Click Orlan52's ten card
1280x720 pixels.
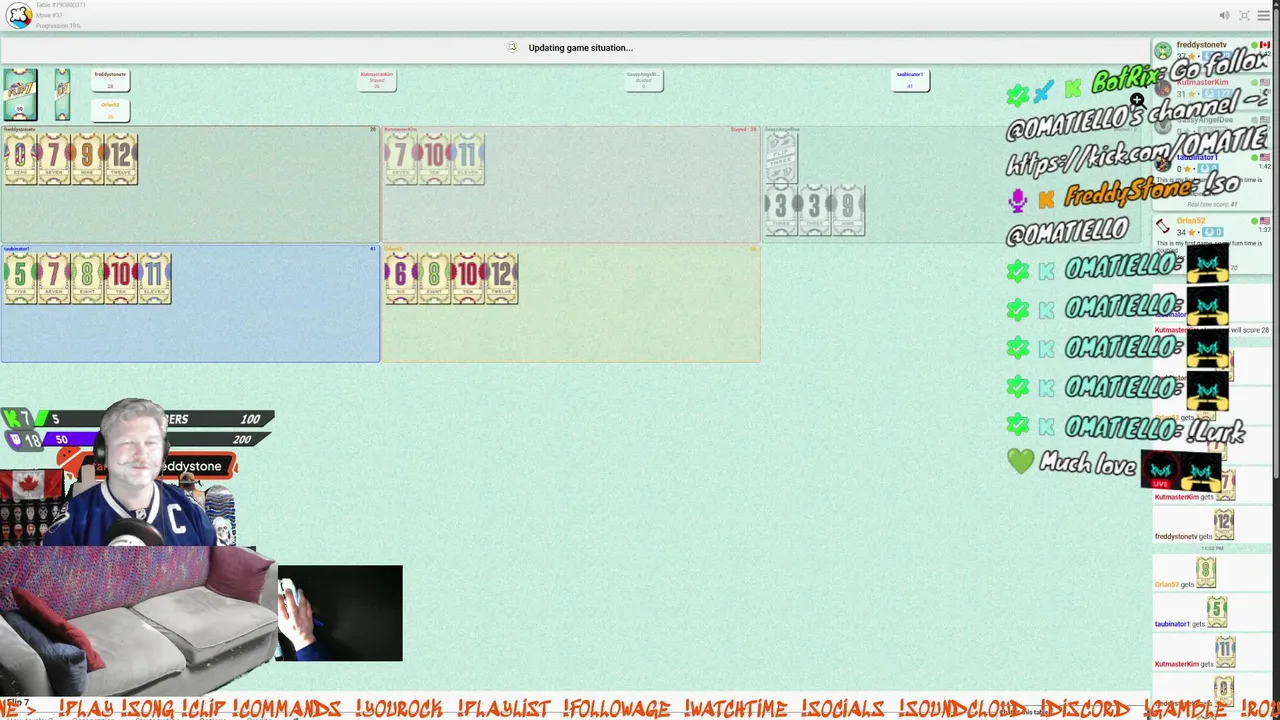[x=468, y=278]
